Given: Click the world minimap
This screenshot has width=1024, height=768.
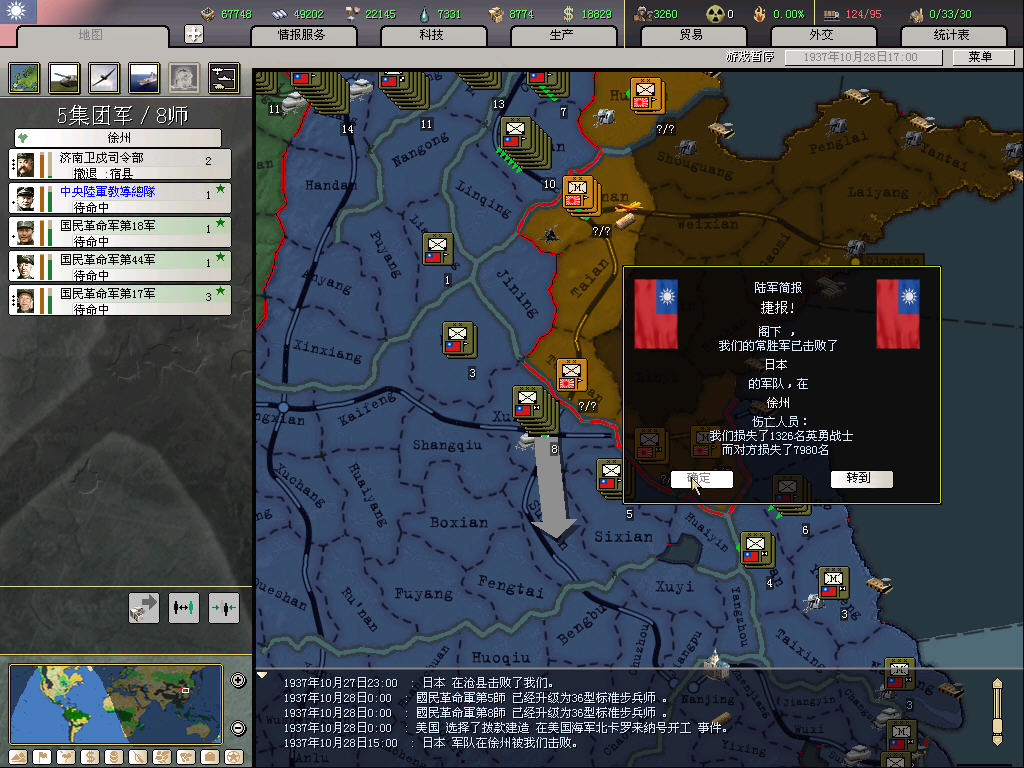Looking at the screenshot, I should click(x=116, y=704).
